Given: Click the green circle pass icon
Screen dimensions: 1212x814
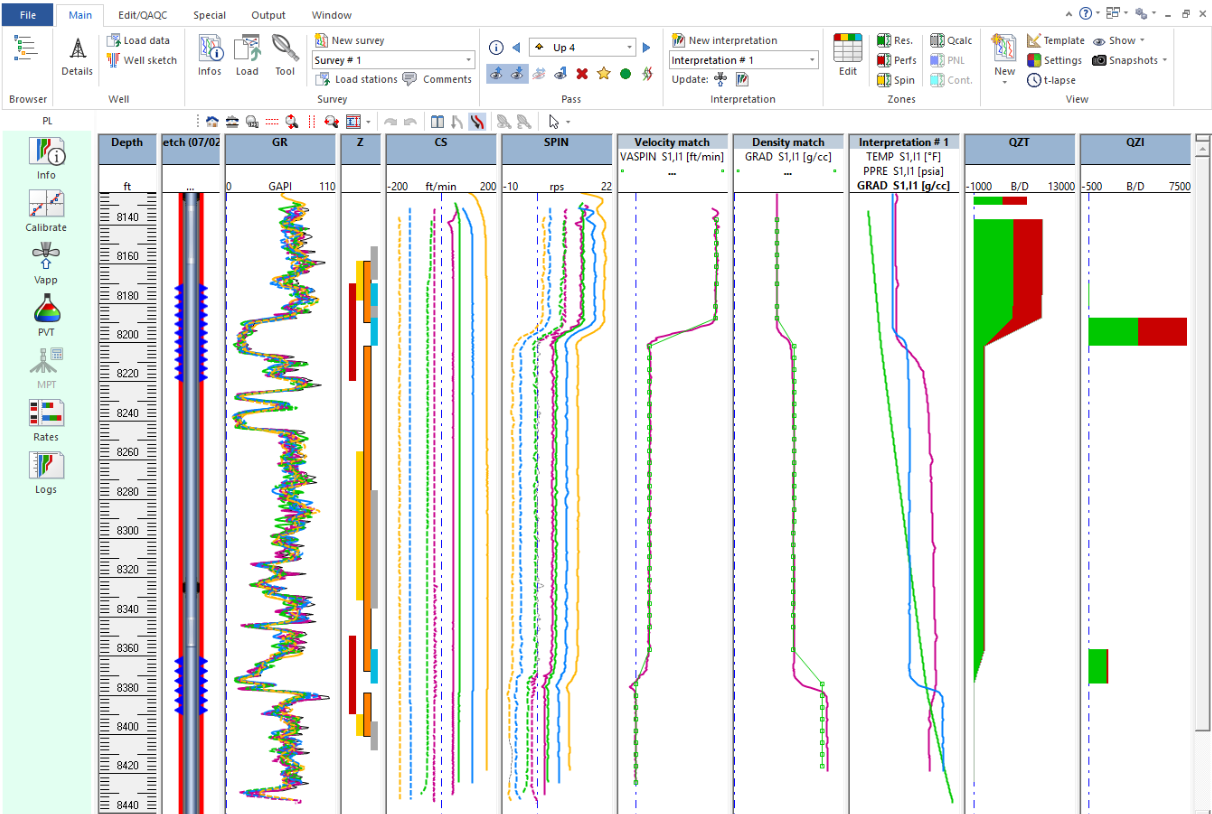Looking at the screenshot, I should (x=625, y=73).
